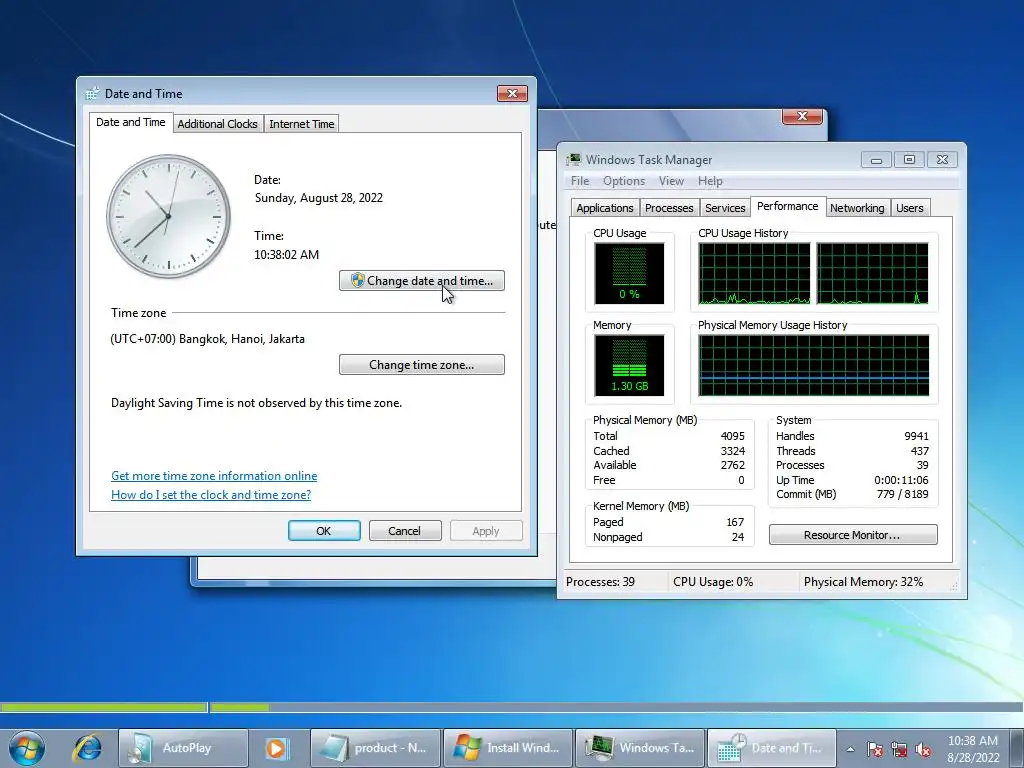Click the Total physical memory value 4095
The height and width of the screenshot is (768, 1024).
coord(733,436)
